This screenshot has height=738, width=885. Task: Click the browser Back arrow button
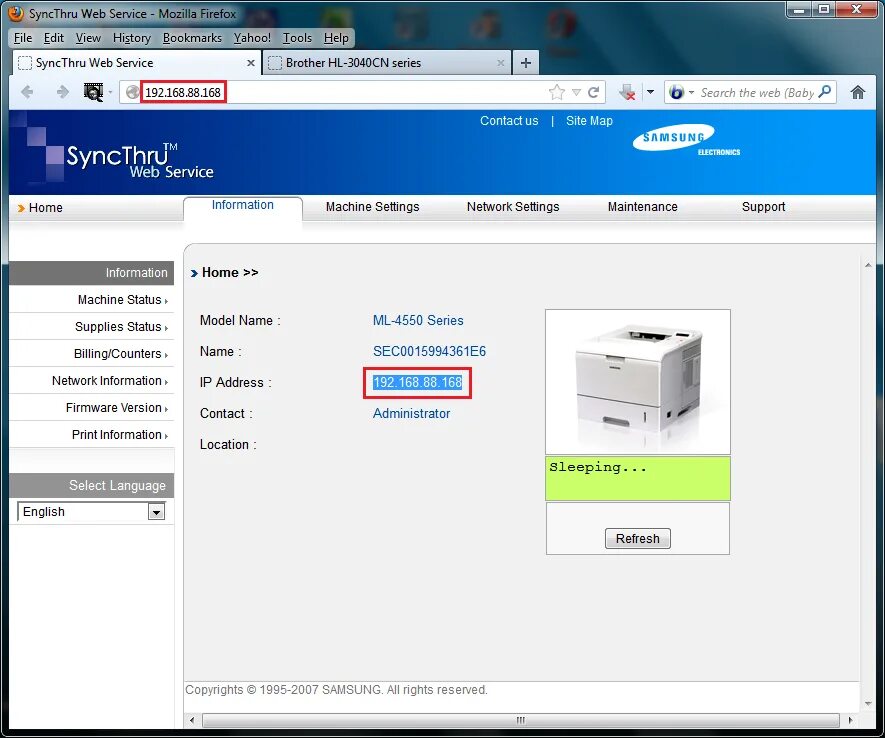[x=27, y=92]
